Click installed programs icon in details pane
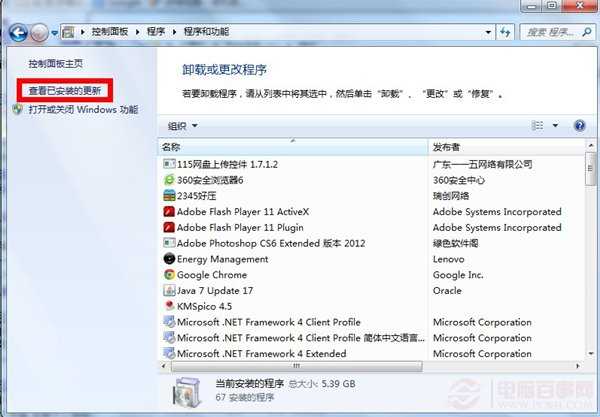Viewport: 600px width, 417px height. click(x=186, y=392)
